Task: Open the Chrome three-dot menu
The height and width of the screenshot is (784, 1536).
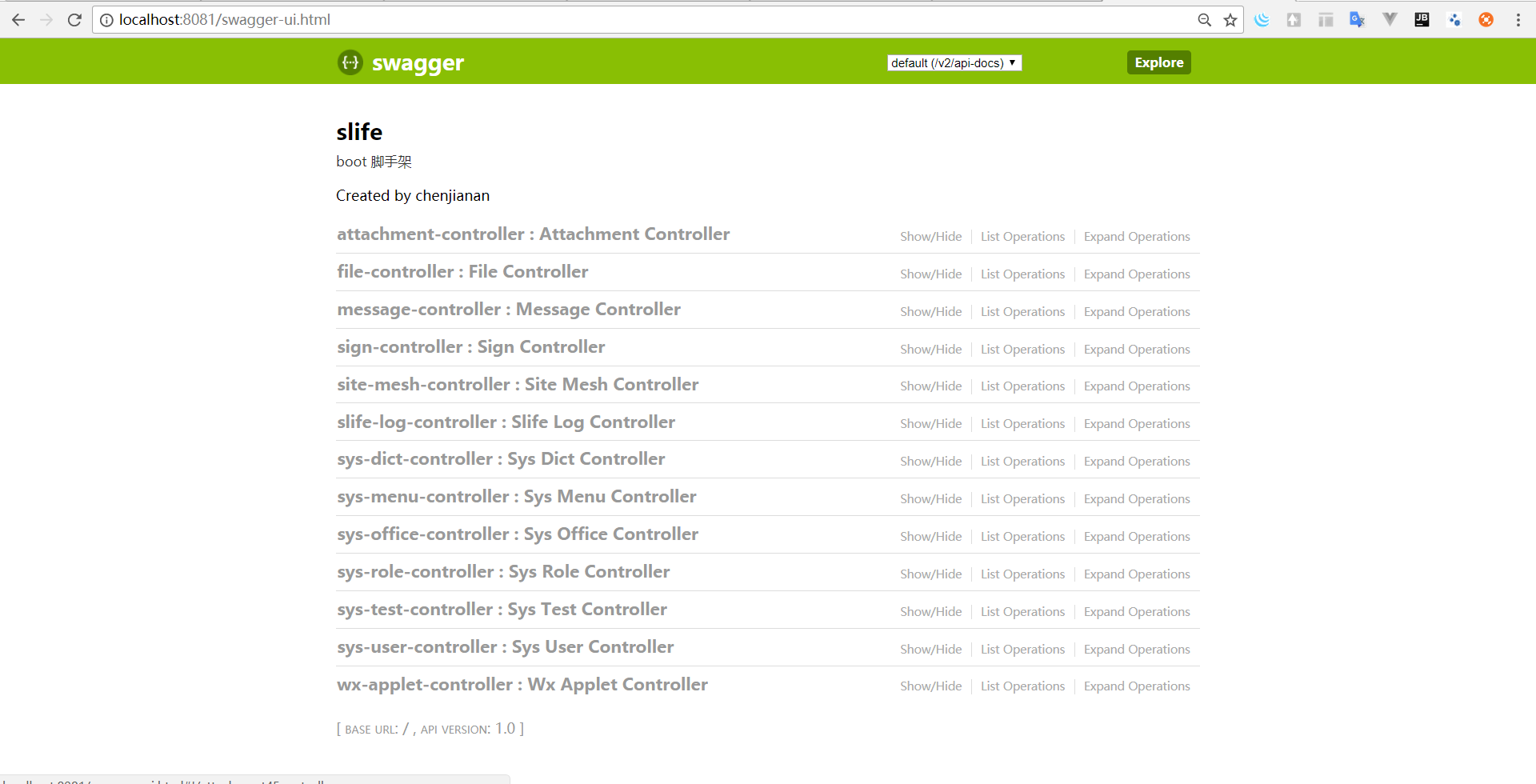Action: tap(1518, 20)
